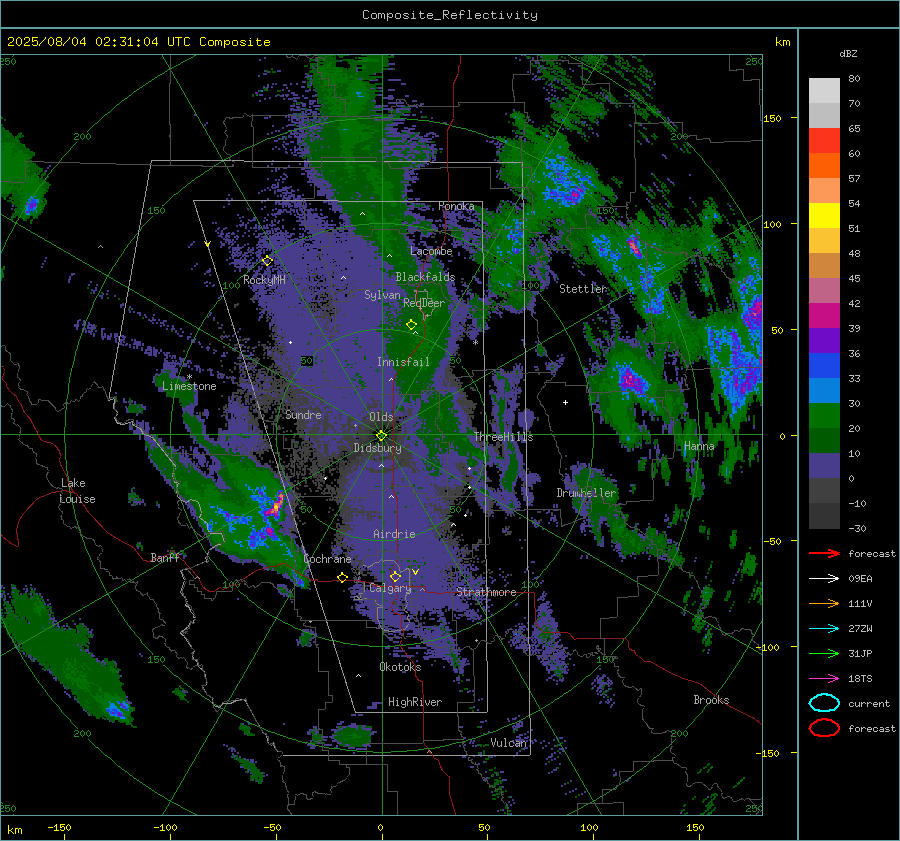Click the Lake Louise label
Screen dimensions: 900x841
click(x=77, y=491)
